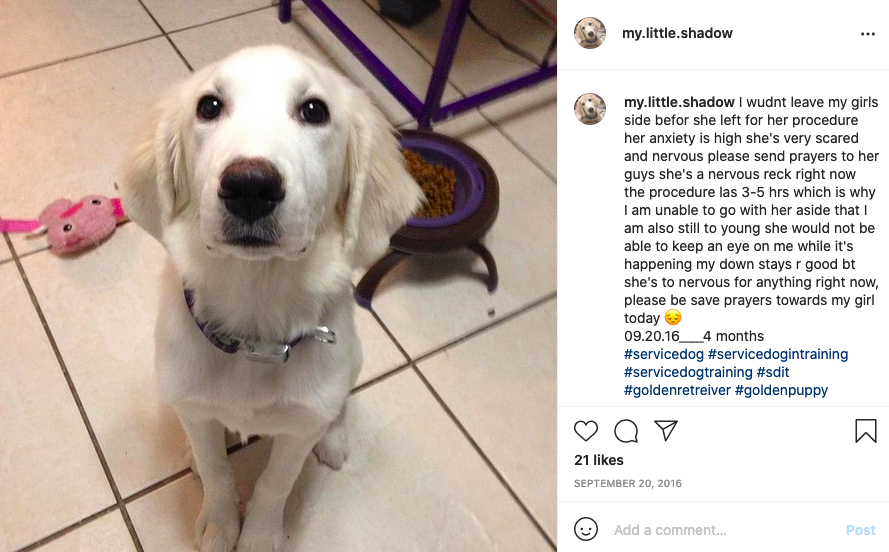Open the three-dot more options menu

pyautogui.click(x=867, y=34)
